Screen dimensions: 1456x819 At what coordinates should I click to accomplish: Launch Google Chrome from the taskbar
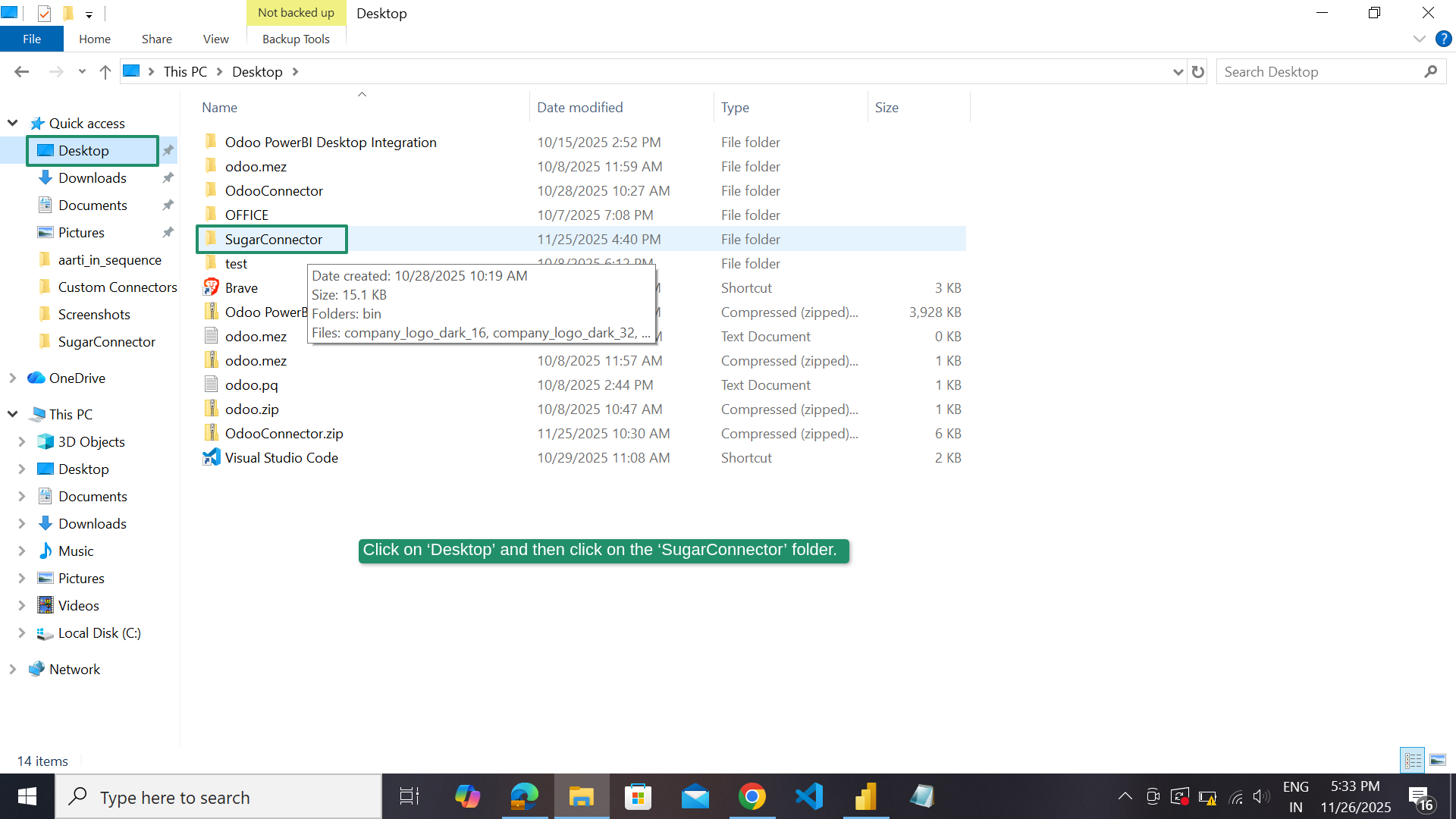point(752,796)
